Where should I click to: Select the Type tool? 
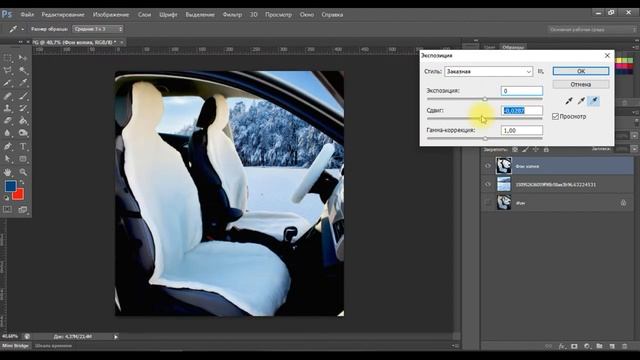pos(23,146)
